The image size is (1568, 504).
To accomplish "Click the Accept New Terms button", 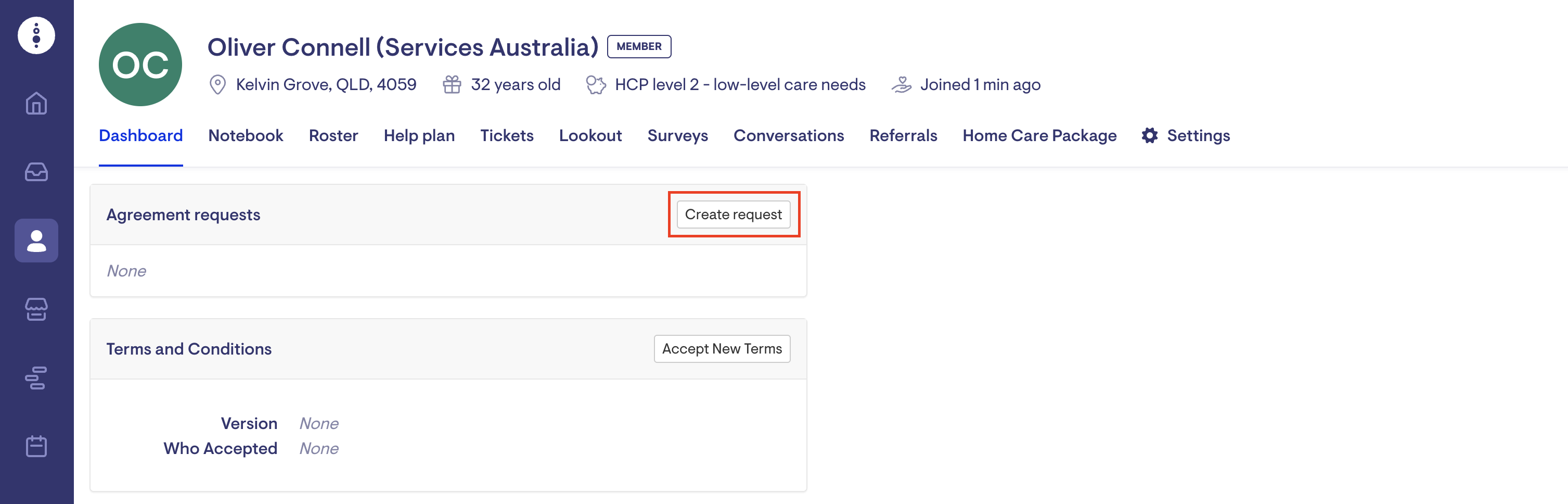I will [x=721, y=349].
